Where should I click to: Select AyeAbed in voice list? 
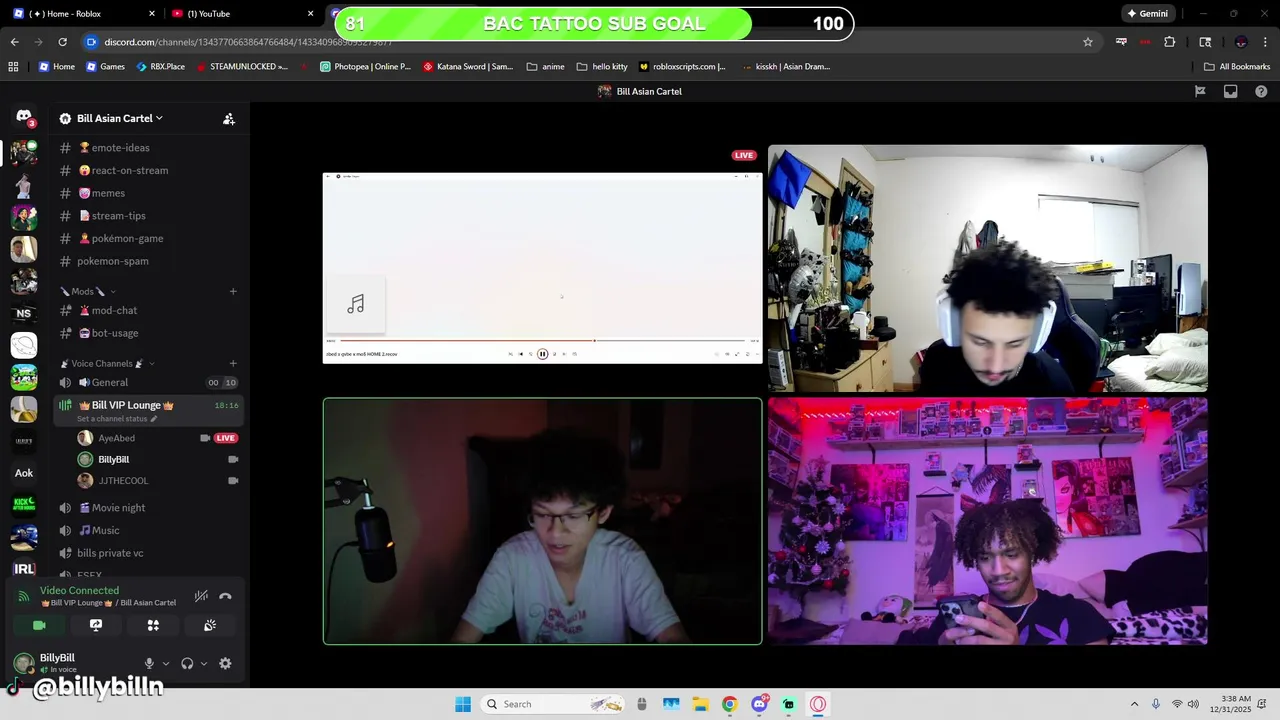click(x=157, y=438)
